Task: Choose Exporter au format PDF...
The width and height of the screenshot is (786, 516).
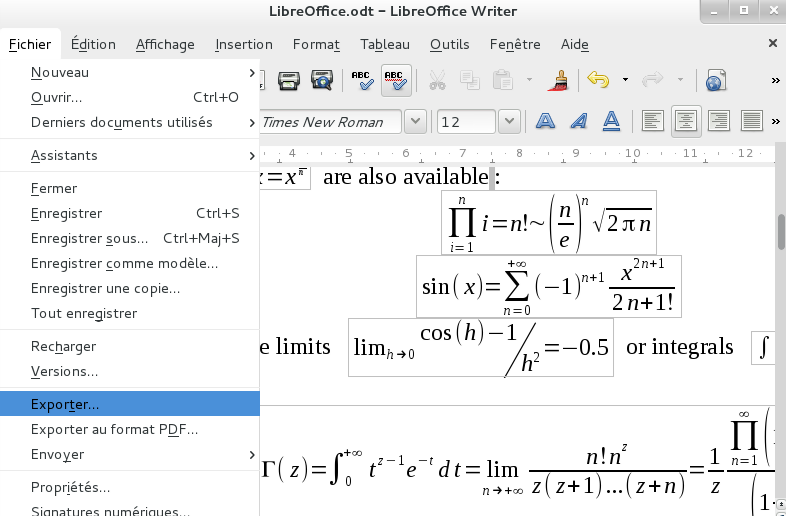Action: 130,430
